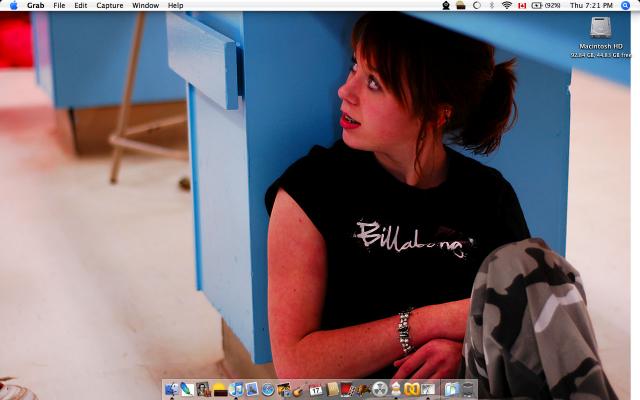Open the Help menu
This screenshot has height=400, width=640.
tap(175, 5)
